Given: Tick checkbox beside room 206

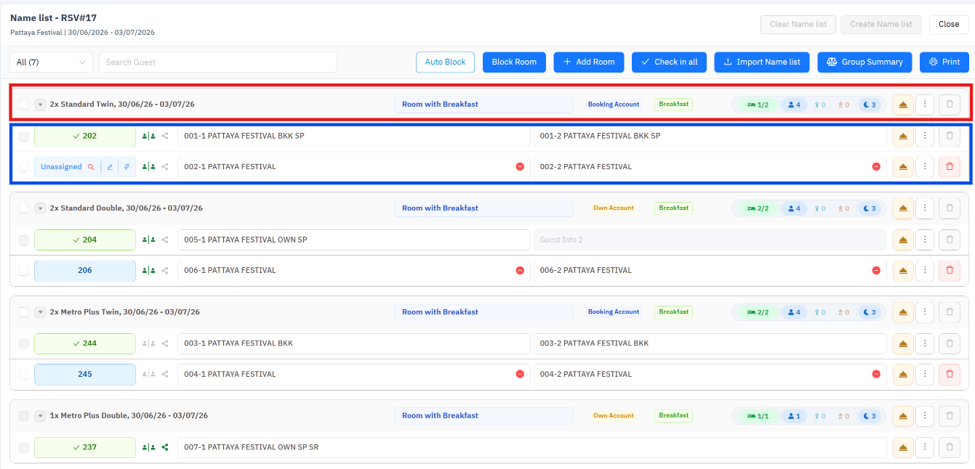Looking at the screenshot, I should click(24, 271).
